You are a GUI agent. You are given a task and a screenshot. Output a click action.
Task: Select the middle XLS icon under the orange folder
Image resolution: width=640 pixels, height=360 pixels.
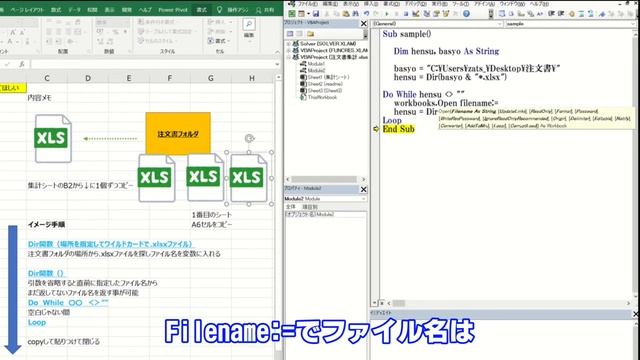(205, 177)
